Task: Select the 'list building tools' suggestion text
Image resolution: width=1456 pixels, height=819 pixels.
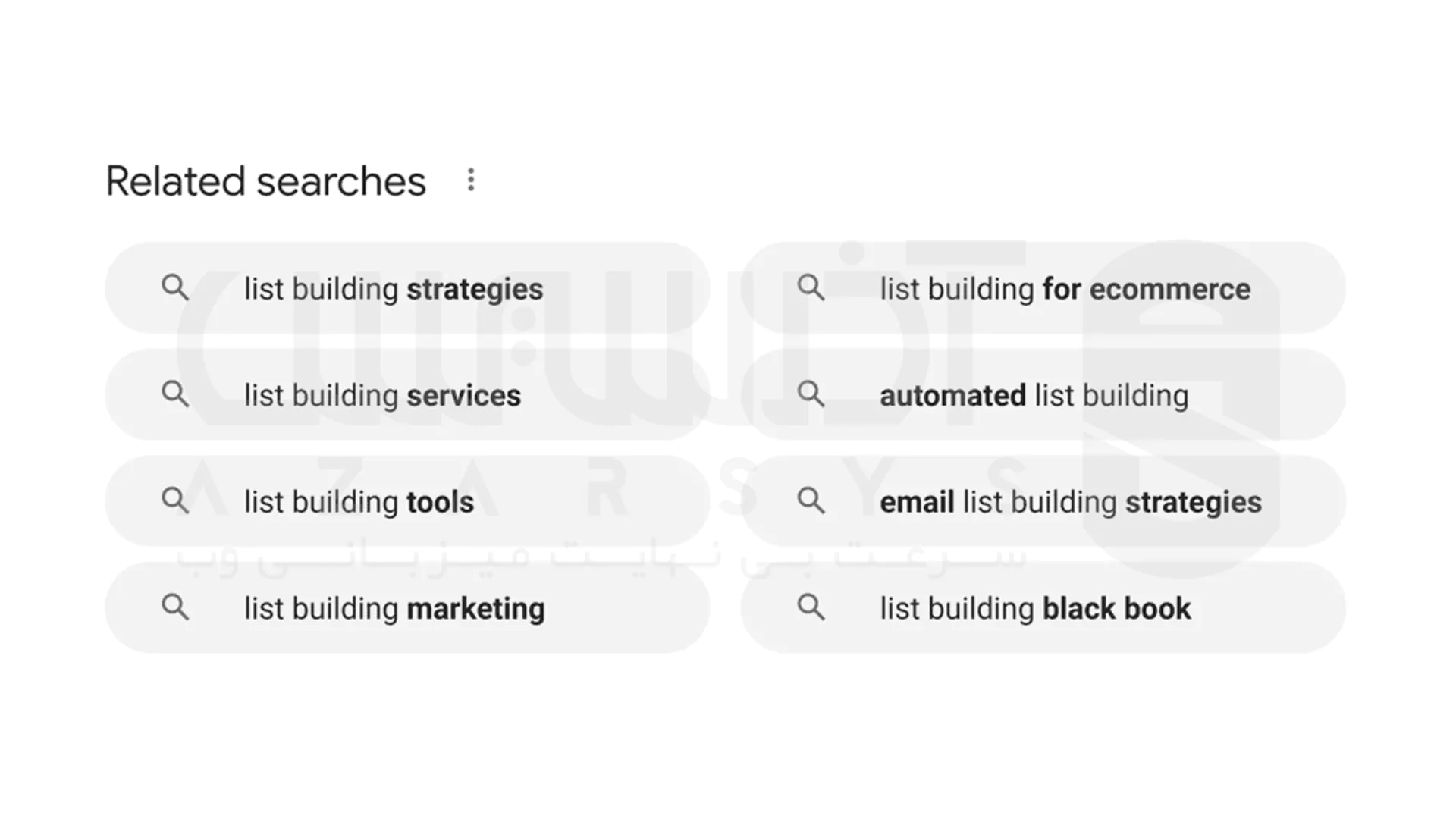Action: [359, 502]
